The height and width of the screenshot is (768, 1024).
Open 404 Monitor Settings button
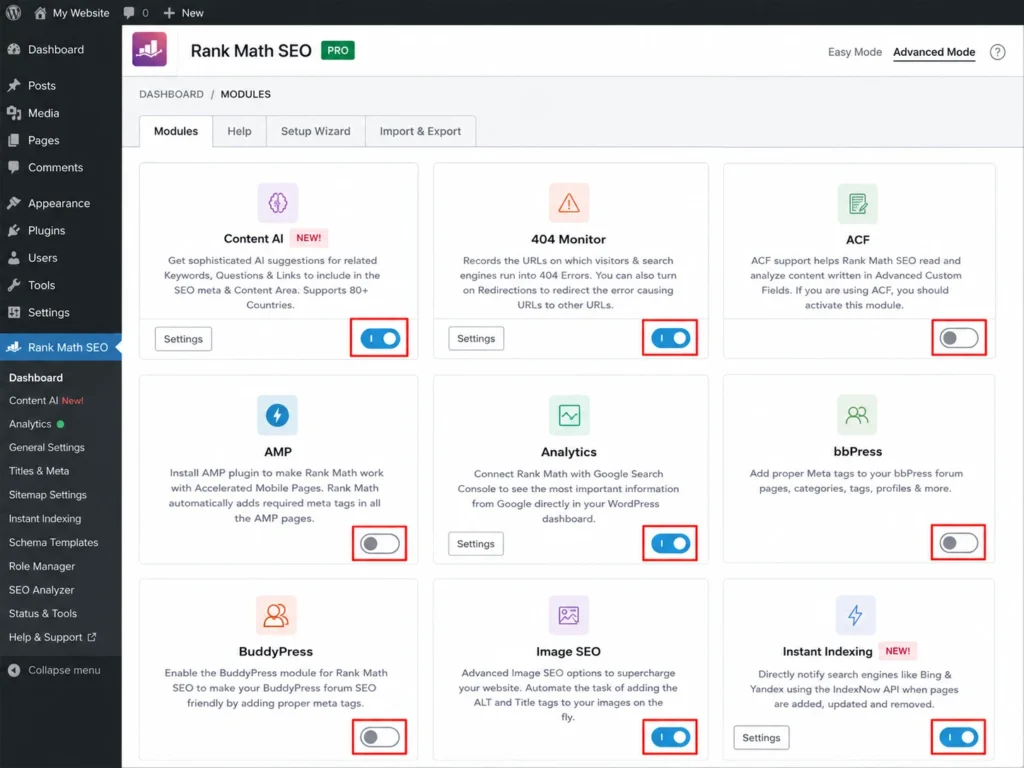point(475,338)
